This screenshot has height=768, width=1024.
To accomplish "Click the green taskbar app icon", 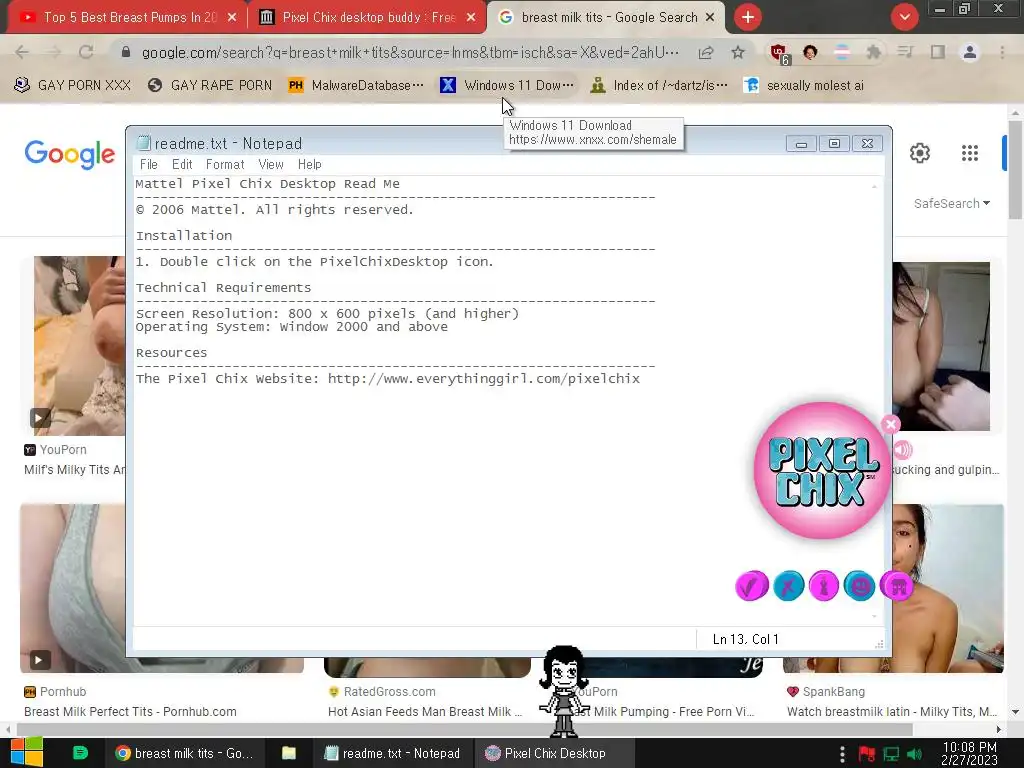I will point(80,753).
